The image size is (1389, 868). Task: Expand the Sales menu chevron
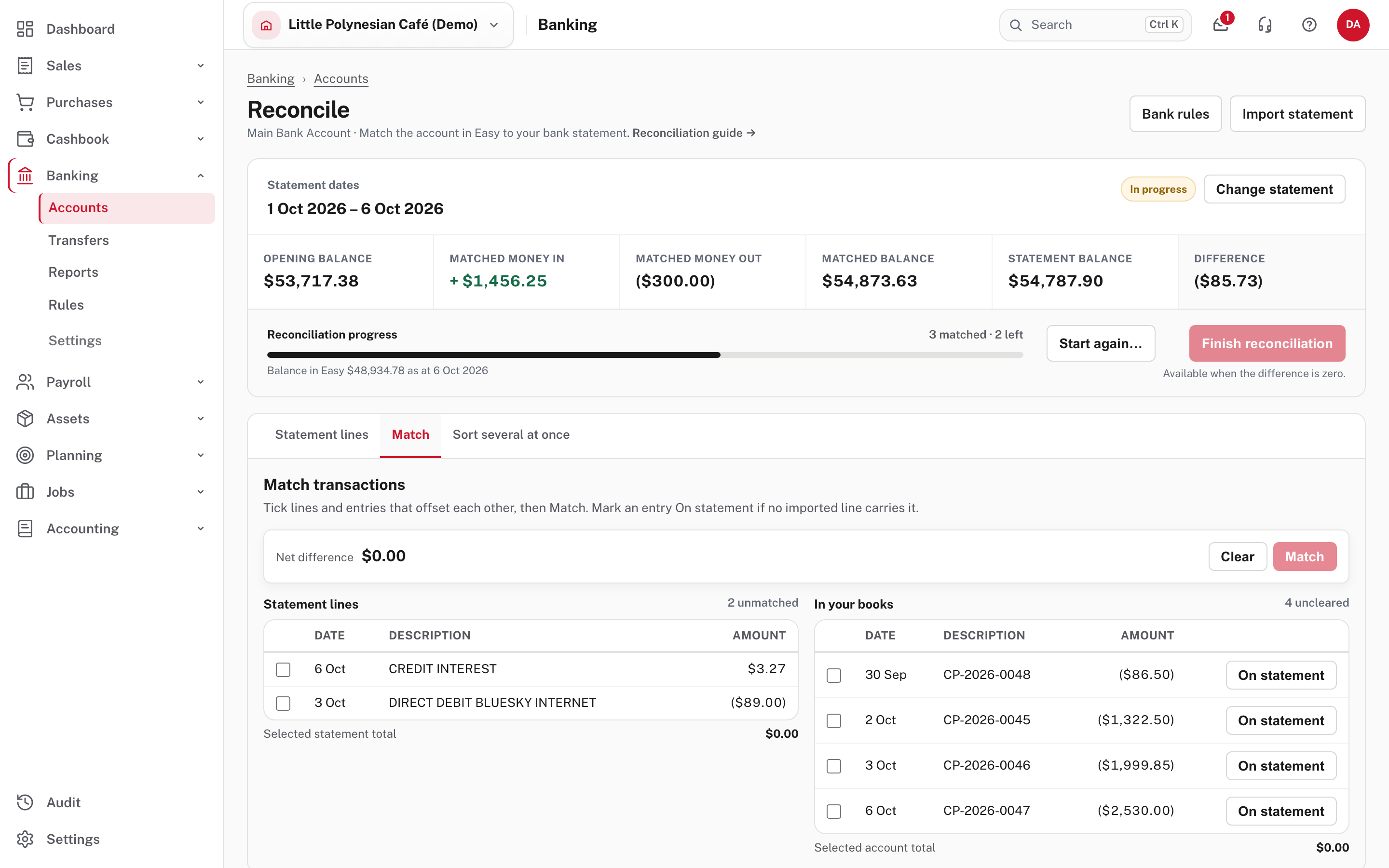[200, 66]
